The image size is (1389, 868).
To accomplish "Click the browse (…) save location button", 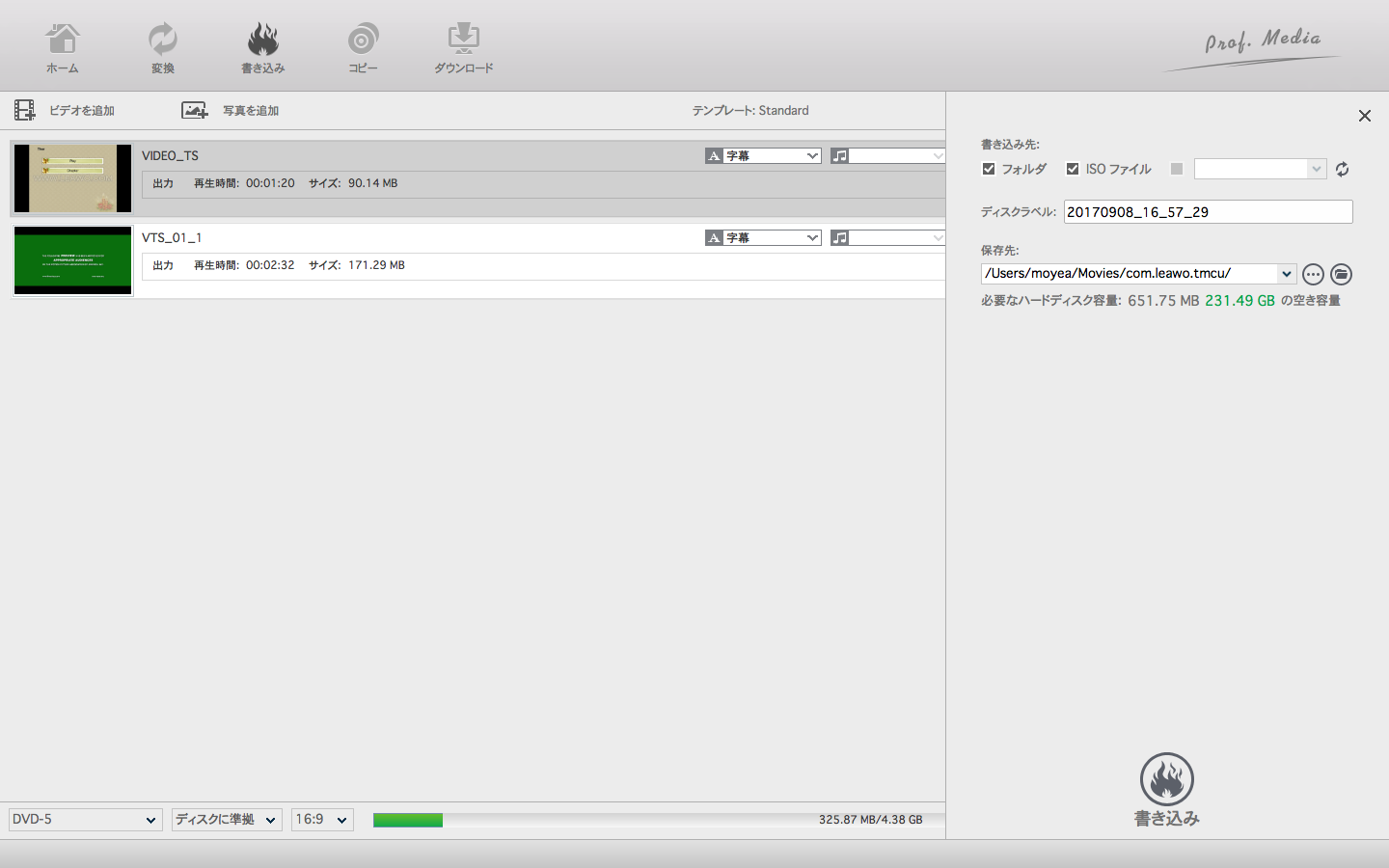I will (1313, 275).
